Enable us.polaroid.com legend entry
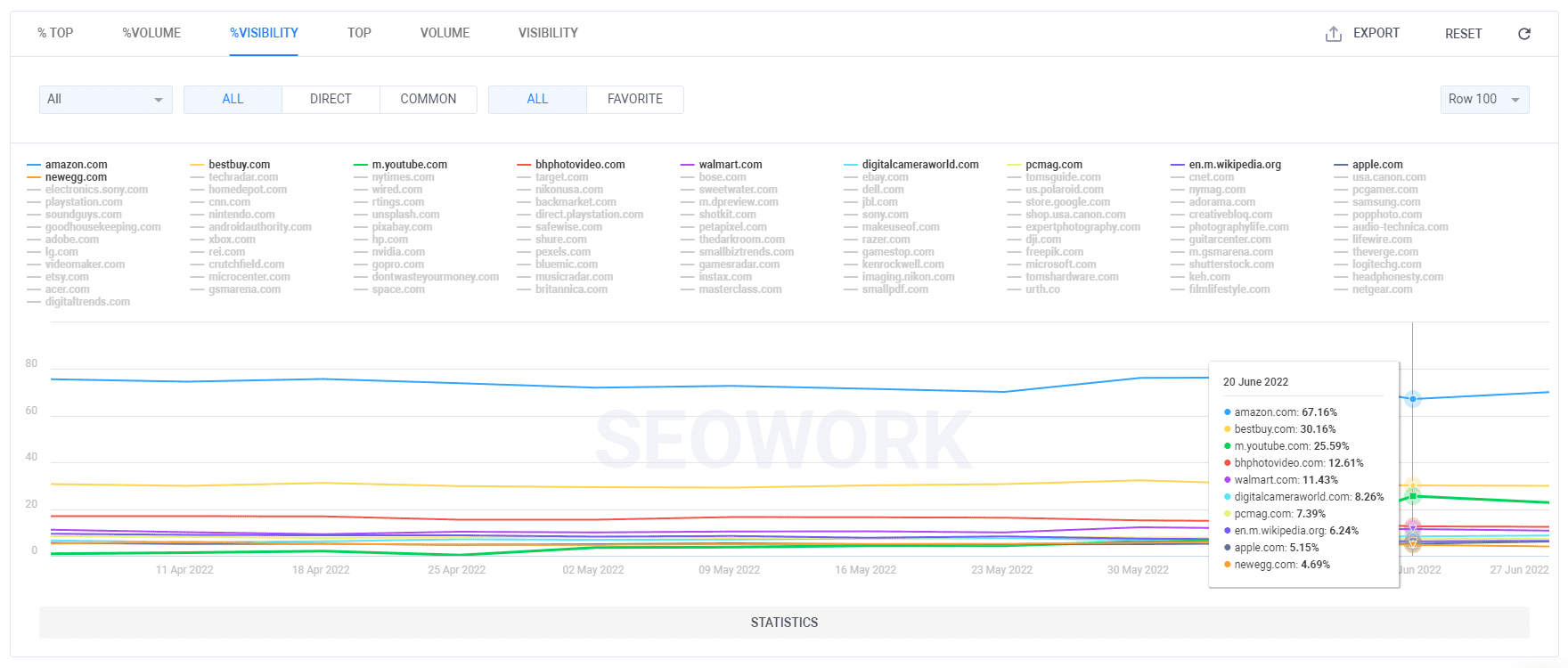Screen dimensions: 1568x668 (x=1055, y=190)
